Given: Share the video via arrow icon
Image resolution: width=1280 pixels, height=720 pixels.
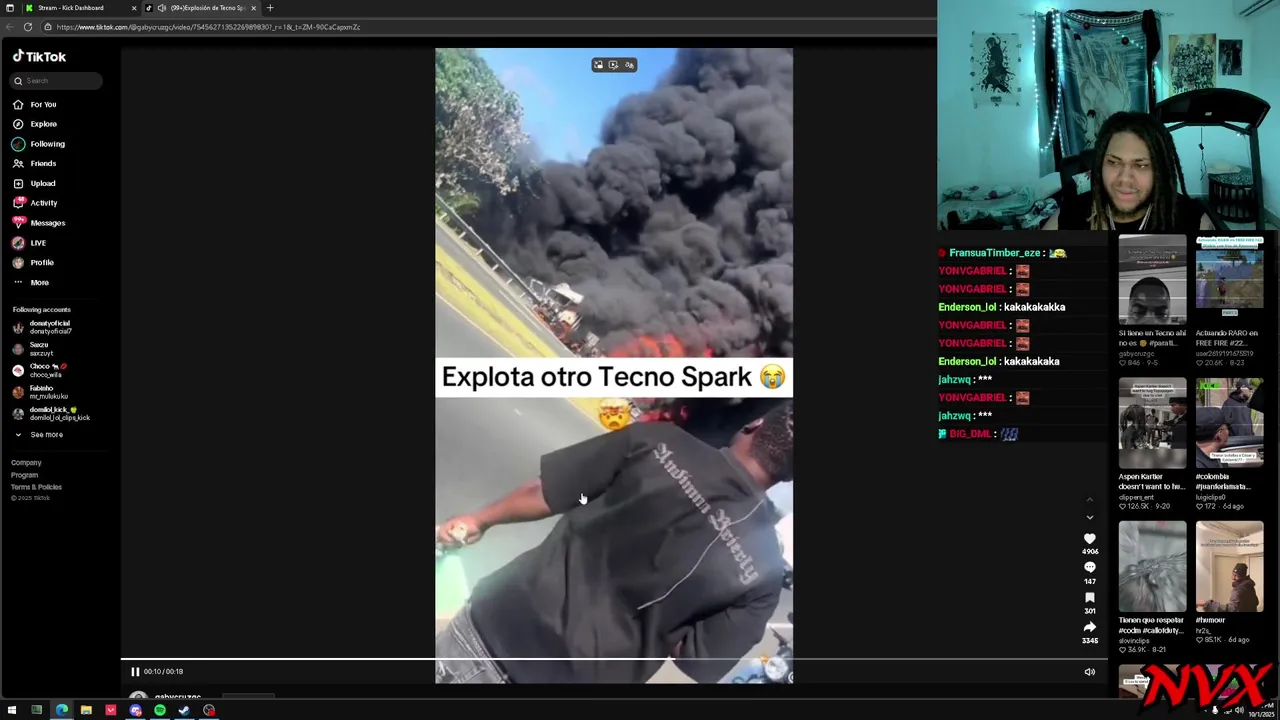Looking at the screenshot, I should click(1089, 627).
